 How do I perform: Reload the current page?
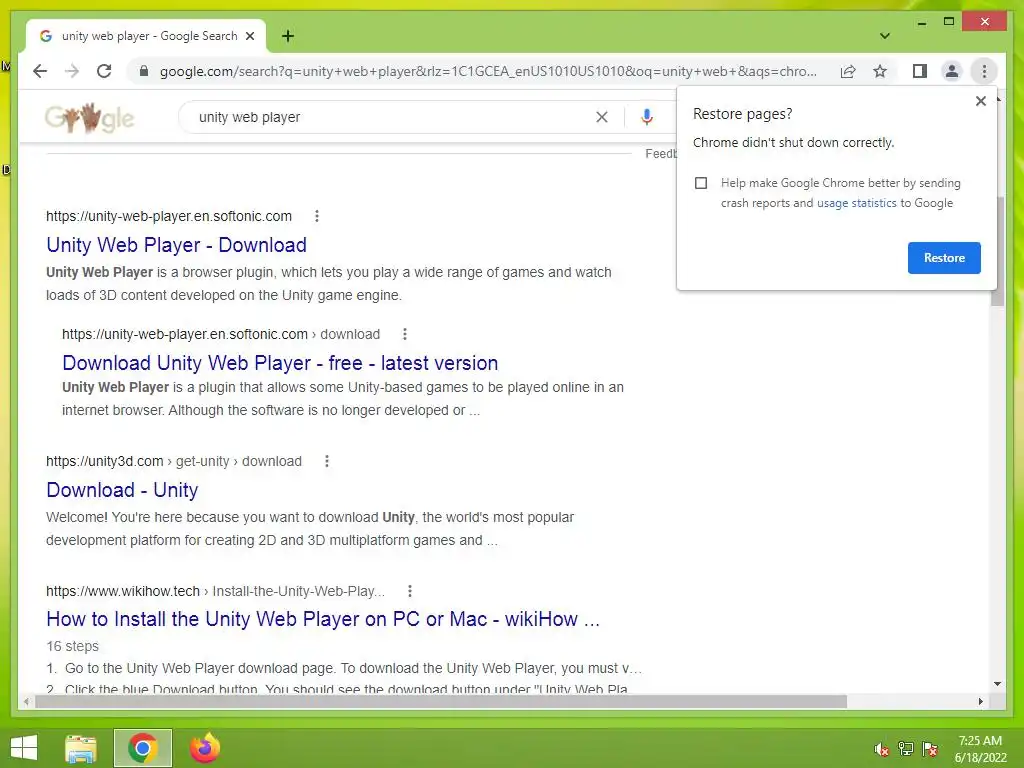pos(104,71)
